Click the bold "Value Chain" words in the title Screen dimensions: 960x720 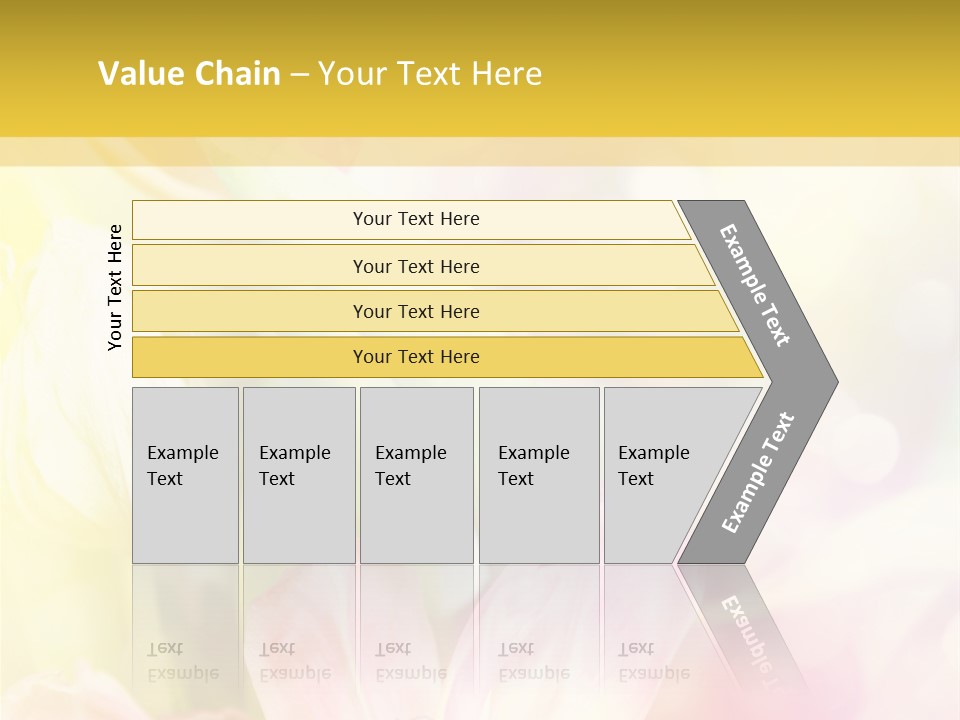tap(189, 74)
